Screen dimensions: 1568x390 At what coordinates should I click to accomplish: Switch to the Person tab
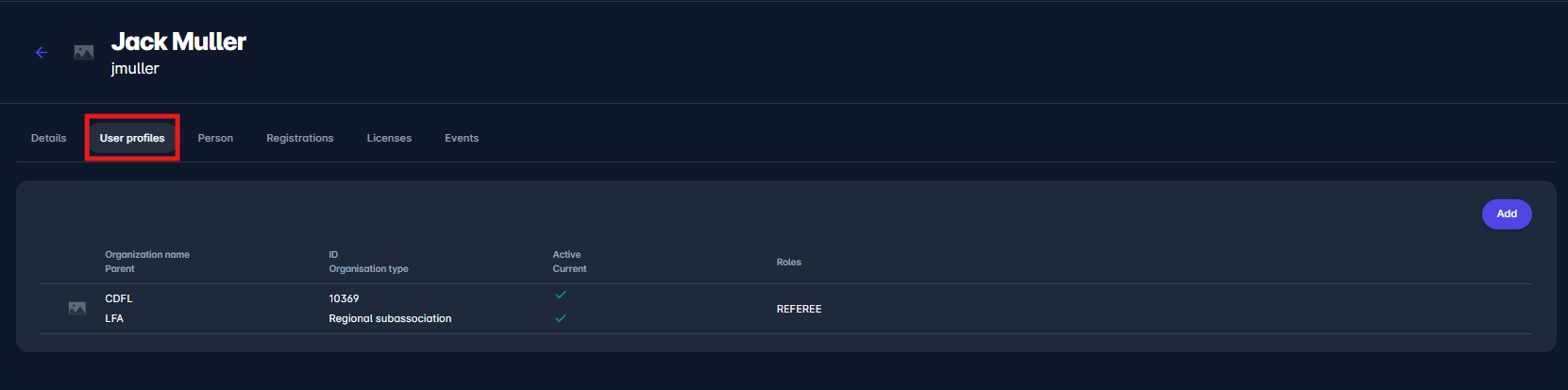(215, 138)
